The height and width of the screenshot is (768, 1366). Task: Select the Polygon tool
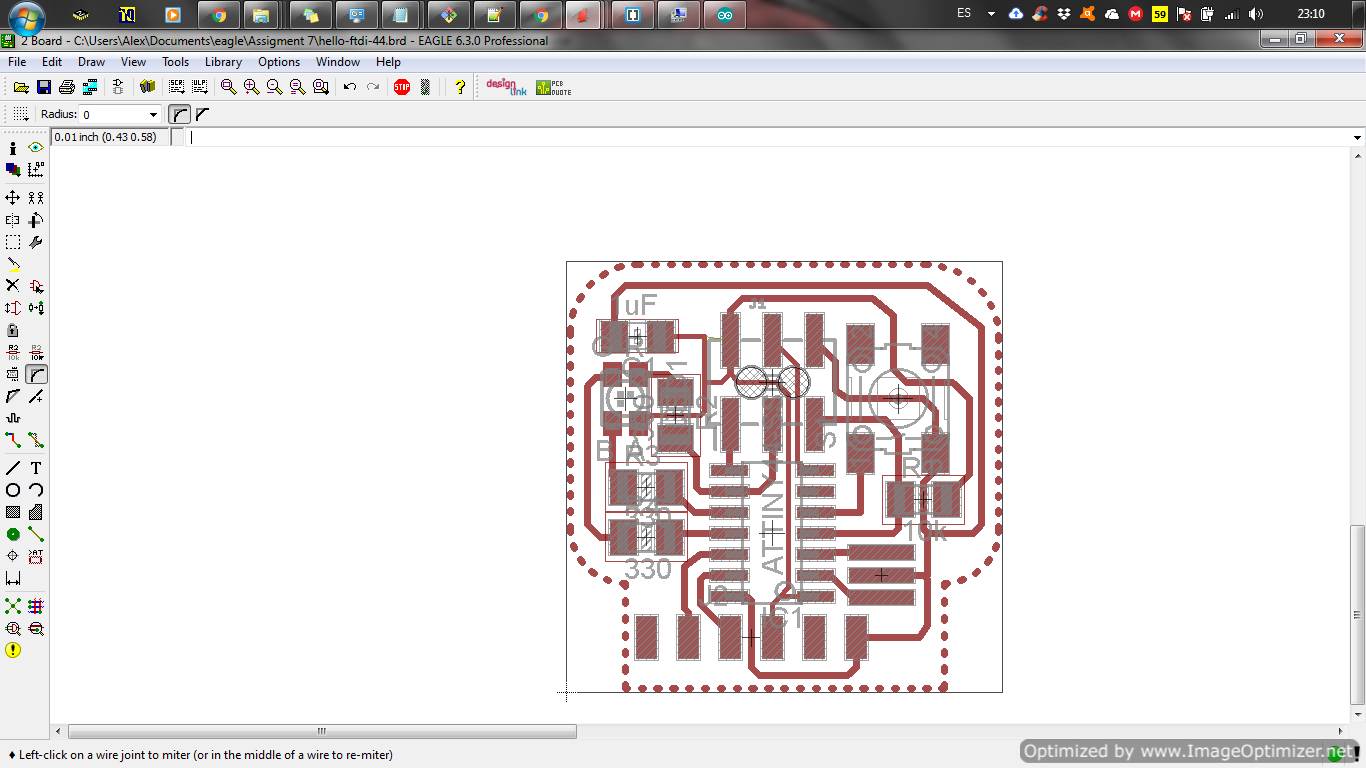click(x=36, y=512)
